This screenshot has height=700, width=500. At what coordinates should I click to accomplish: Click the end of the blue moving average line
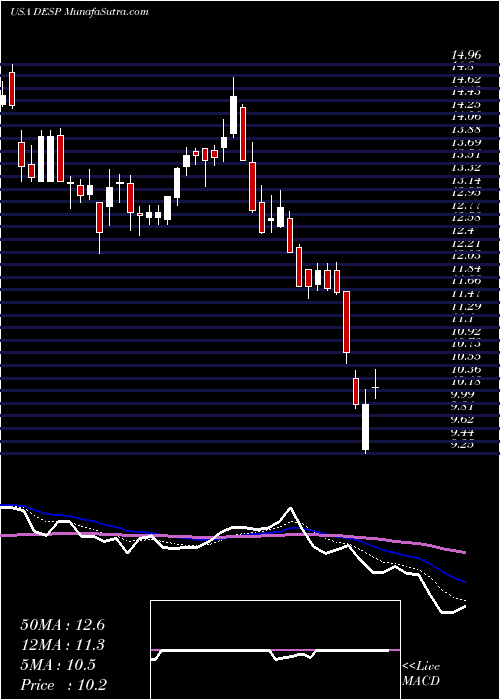[x=465, y=582]
